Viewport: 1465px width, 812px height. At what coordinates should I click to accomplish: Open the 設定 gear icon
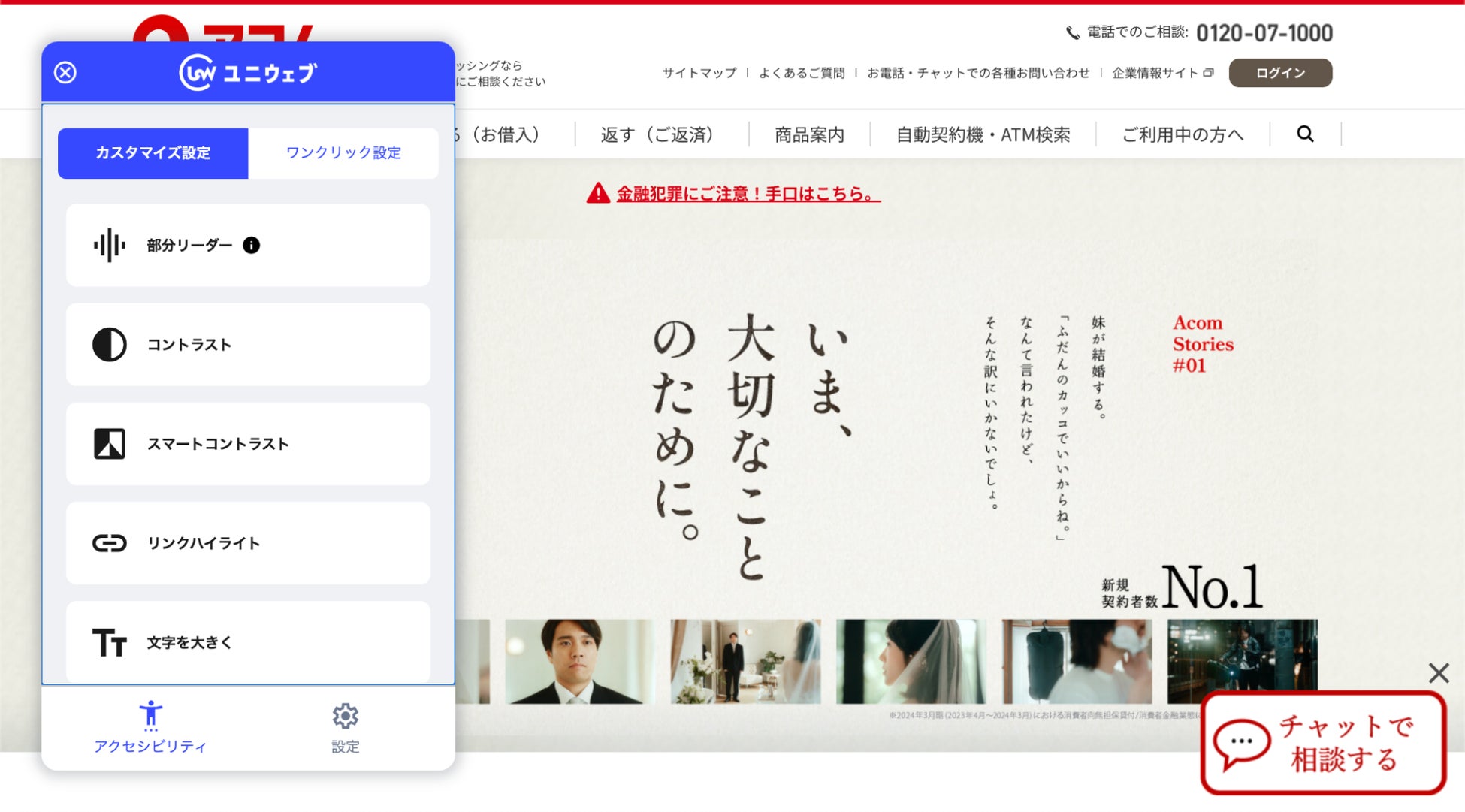tap(345, 716)
